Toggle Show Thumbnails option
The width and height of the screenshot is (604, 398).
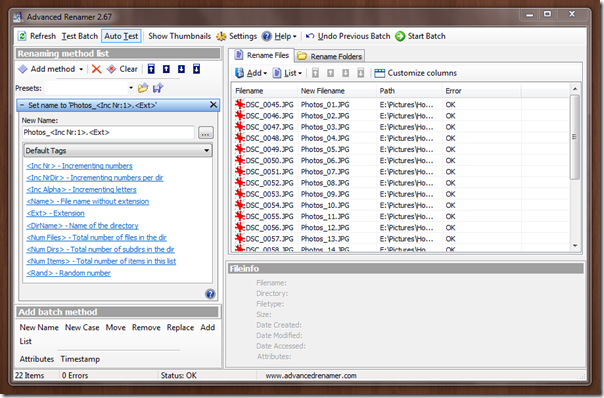(x=180, y=36)
